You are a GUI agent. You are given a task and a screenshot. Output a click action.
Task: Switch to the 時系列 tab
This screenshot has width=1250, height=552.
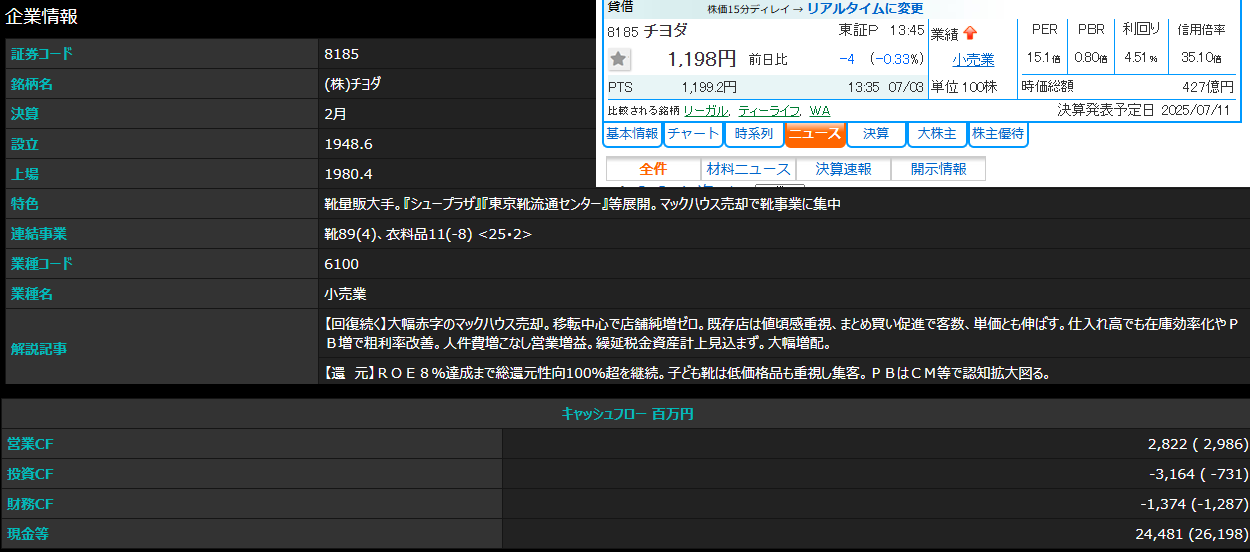[x=754, y=133]
